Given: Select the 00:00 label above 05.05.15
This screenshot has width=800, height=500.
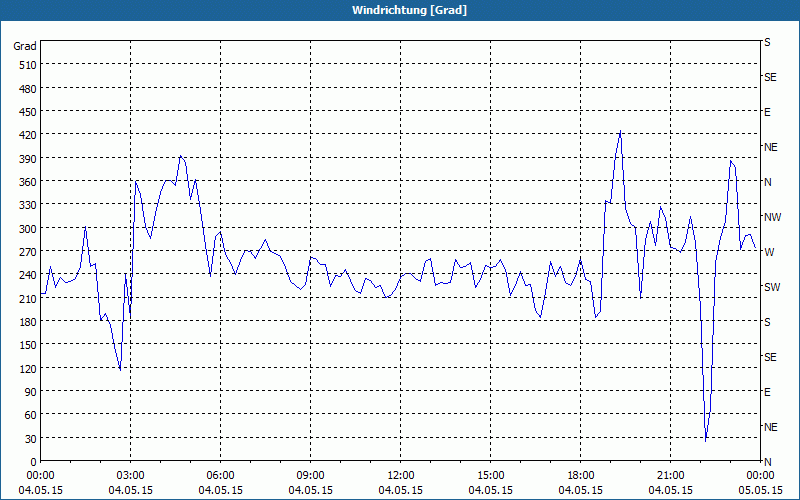Looking at the screenshot, I should (761, 476).
